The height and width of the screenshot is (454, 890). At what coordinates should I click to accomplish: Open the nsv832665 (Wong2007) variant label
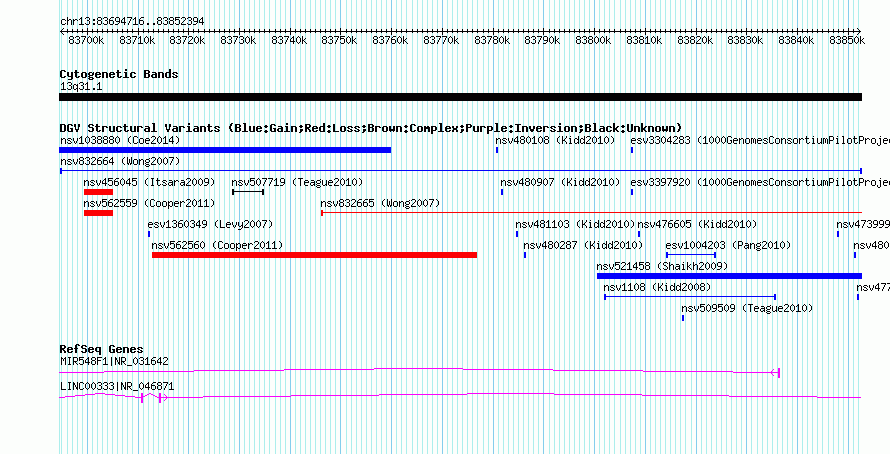(380, 203)
